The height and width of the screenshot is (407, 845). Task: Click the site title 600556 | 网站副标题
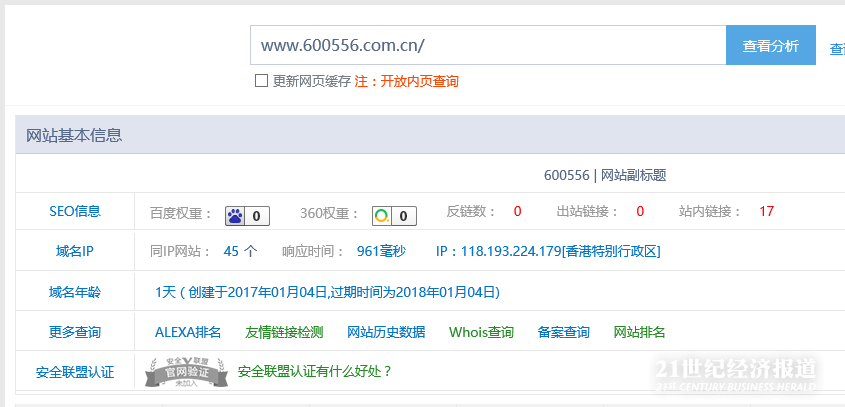[x=605, y=175]
